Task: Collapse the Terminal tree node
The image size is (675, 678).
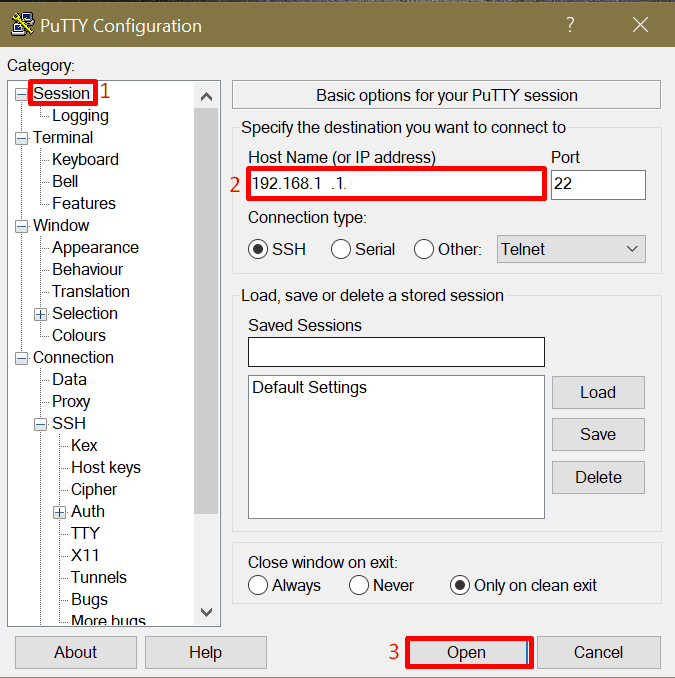Action: (x=21, y=138)
